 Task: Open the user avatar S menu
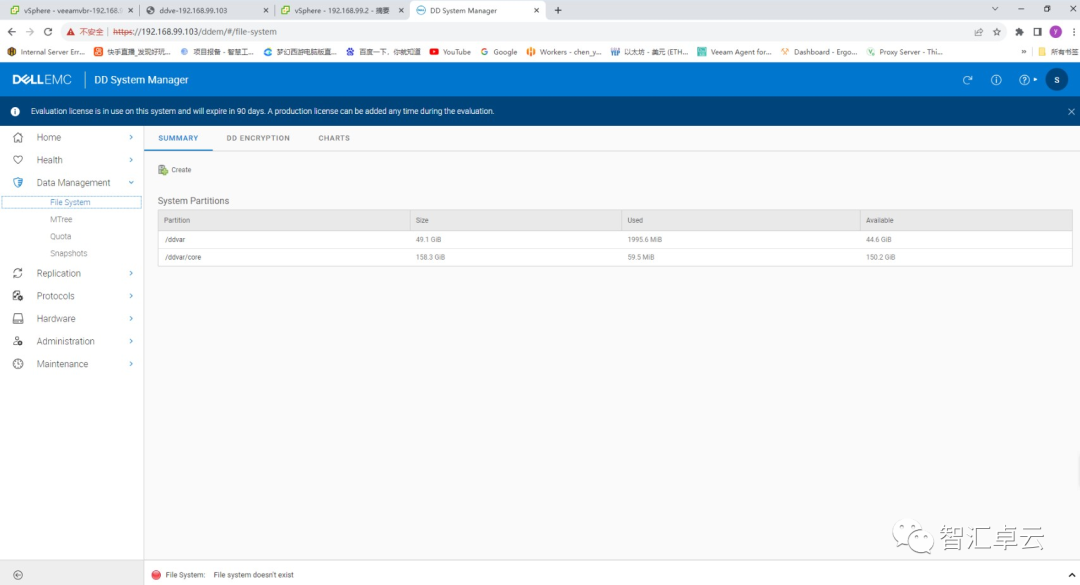(x=1057, y=80)
